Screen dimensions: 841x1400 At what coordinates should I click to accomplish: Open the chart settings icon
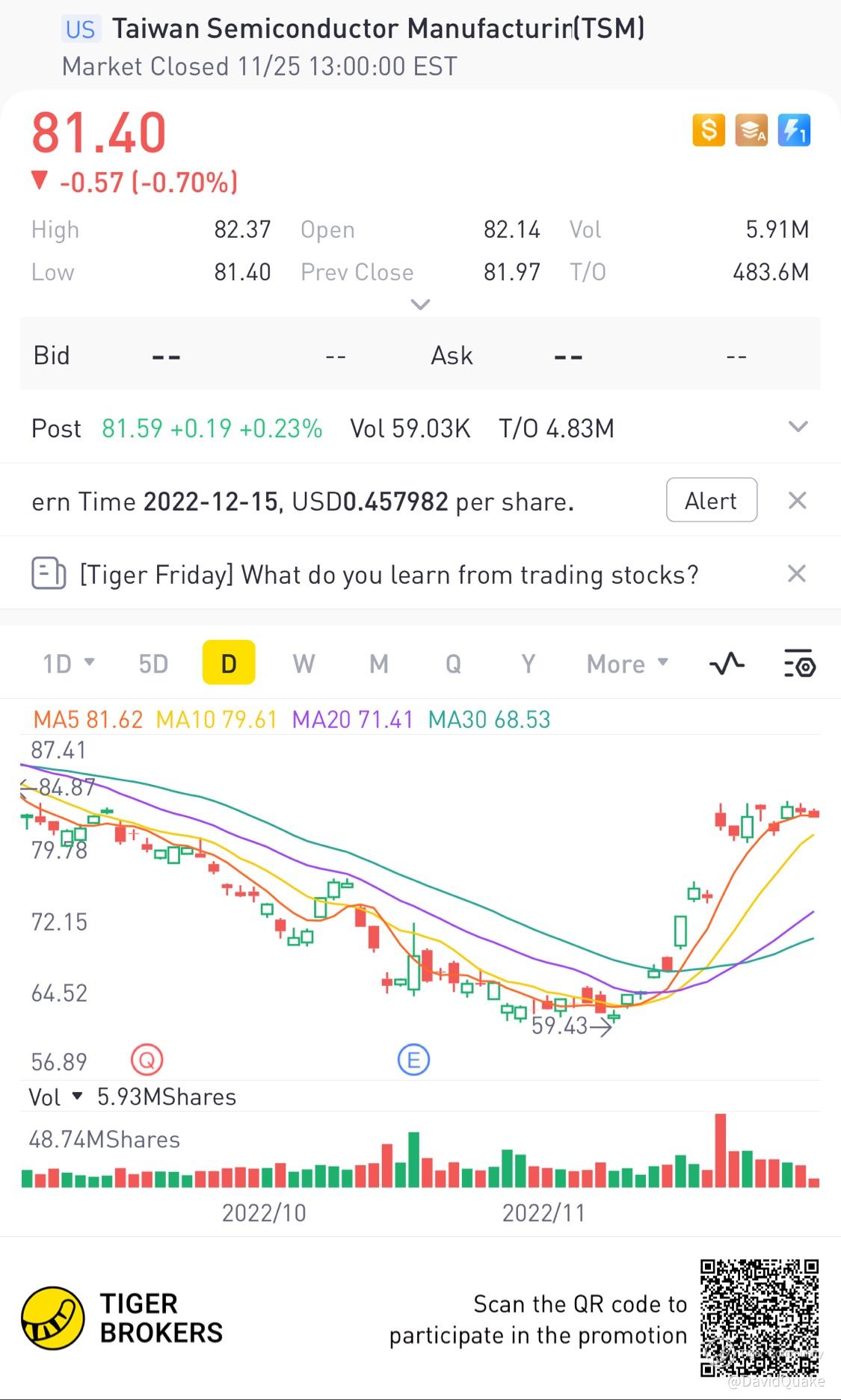click(800, 664)
